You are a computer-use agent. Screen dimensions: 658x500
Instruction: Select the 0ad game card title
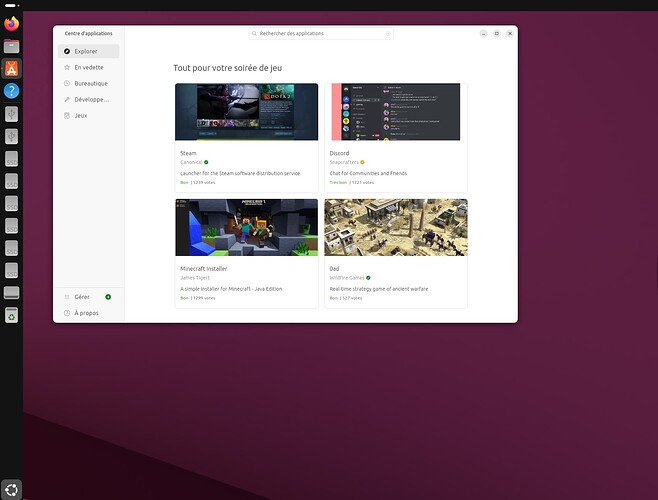tap(335, 268)
